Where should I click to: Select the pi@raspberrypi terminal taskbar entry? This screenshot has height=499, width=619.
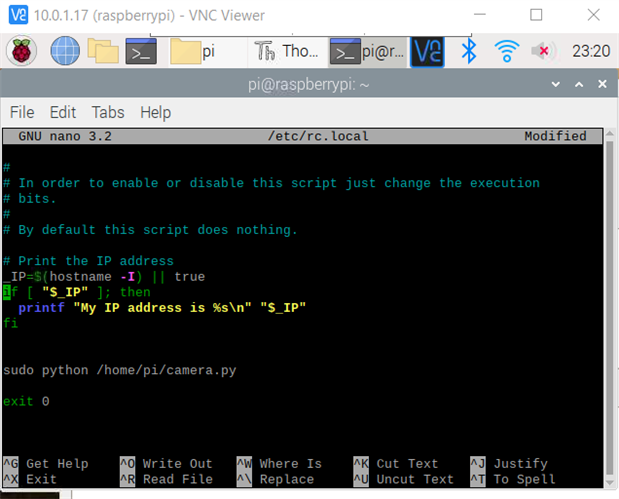coord(367,51)
